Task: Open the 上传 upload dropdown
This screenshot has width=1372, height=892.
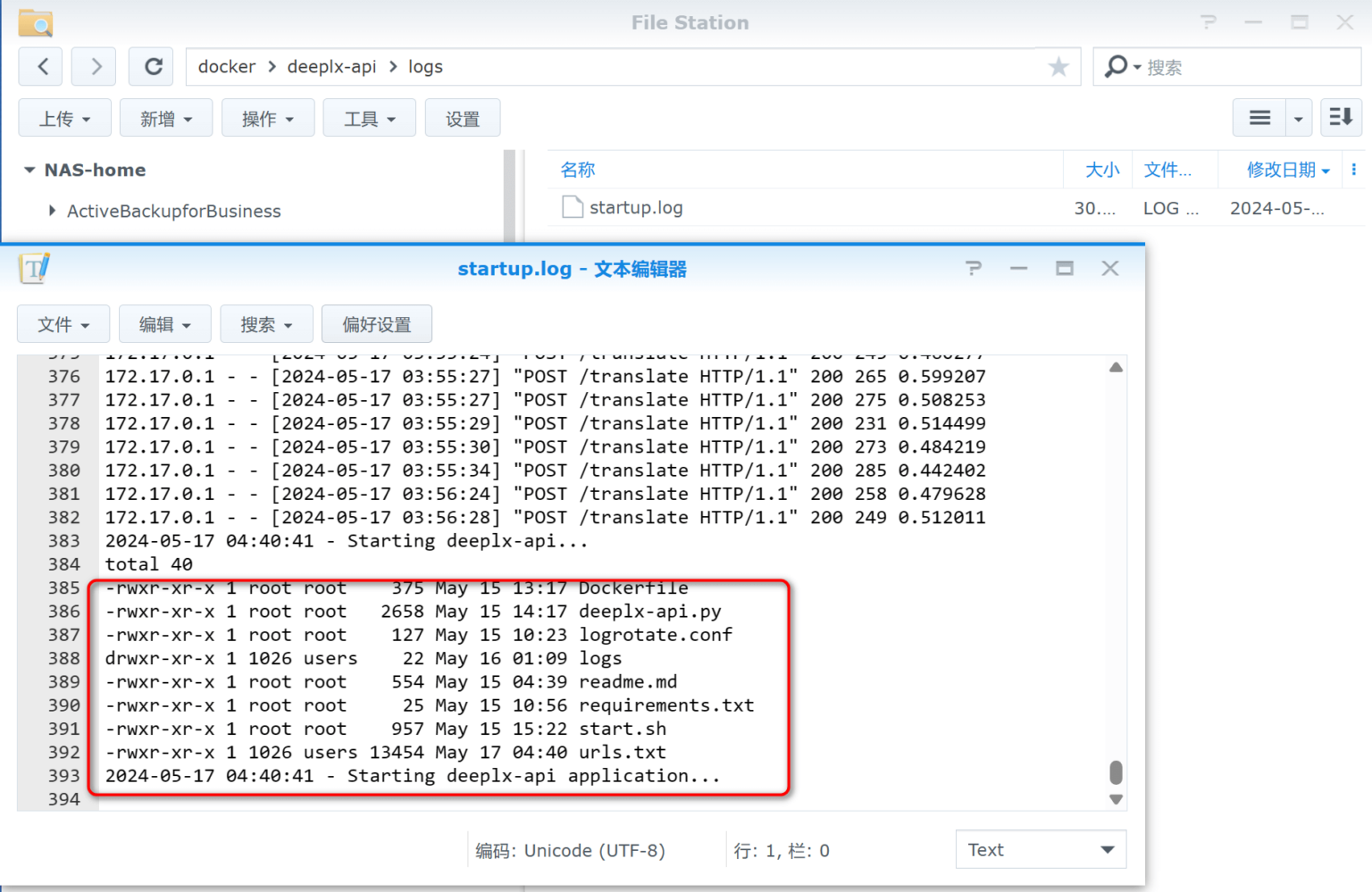Action: 63,117
